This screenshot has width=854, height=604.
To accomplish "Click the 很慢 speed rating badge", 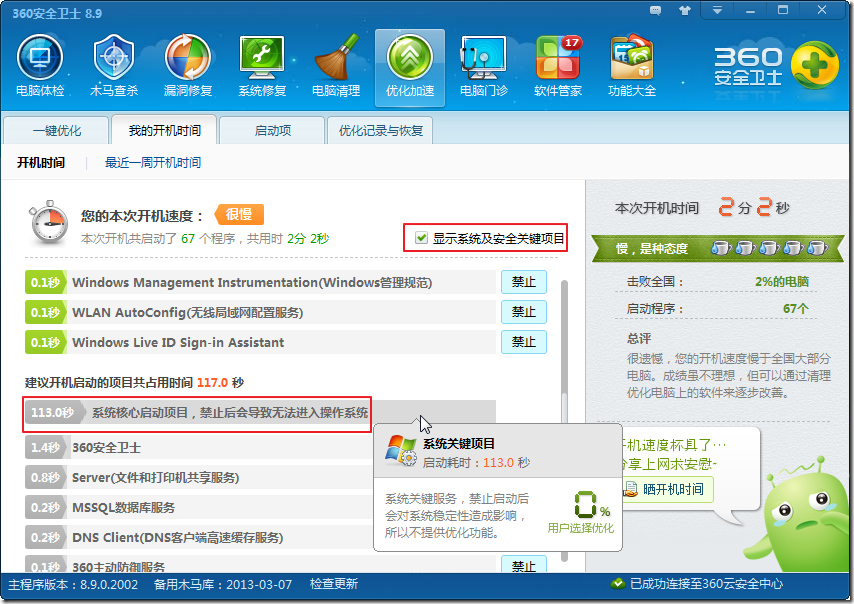I will pos(239,215).
